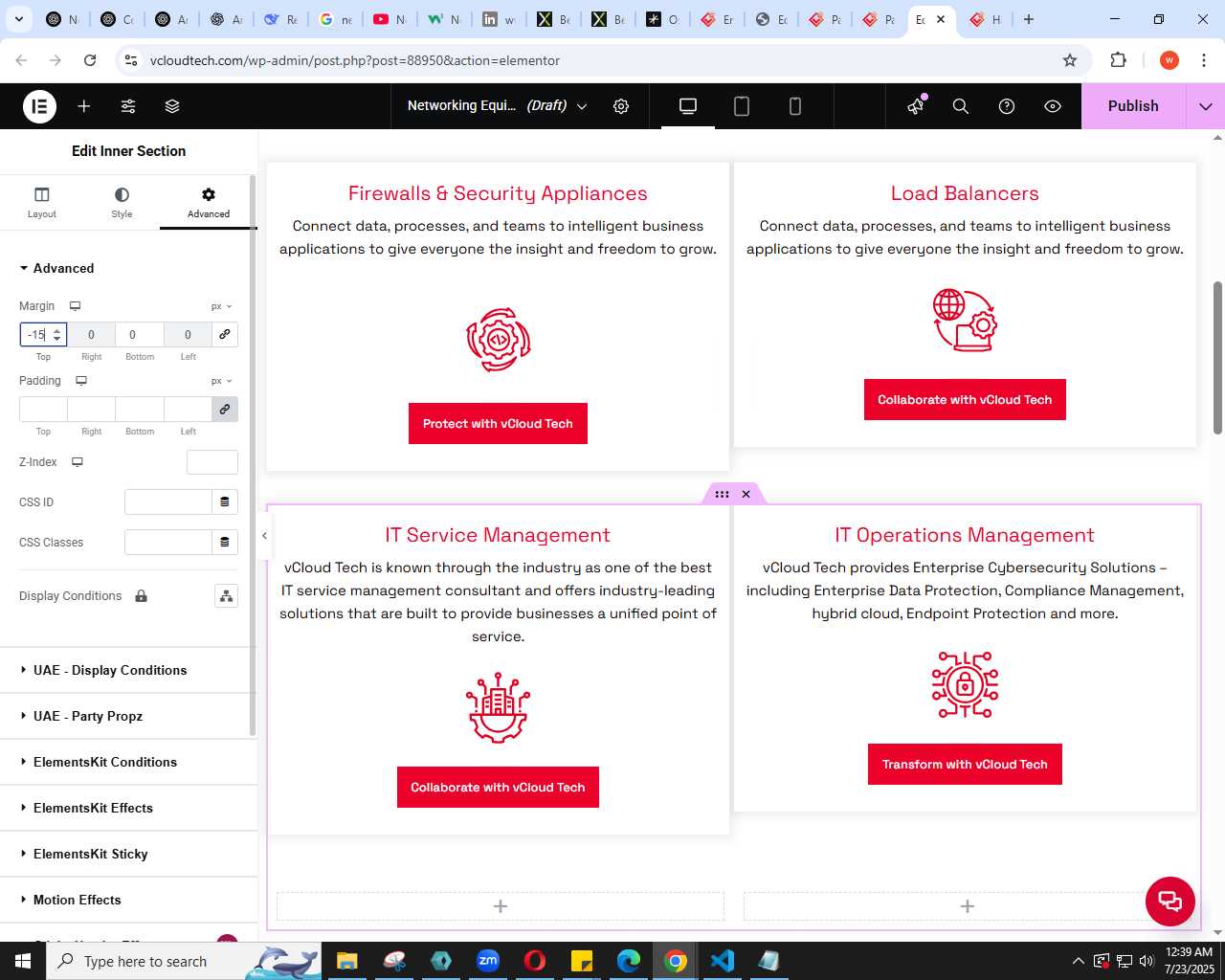This screenshot has height=980, width=1225.
Task: Click Protect with vCloud Tech button
Action: pos(498,424)
